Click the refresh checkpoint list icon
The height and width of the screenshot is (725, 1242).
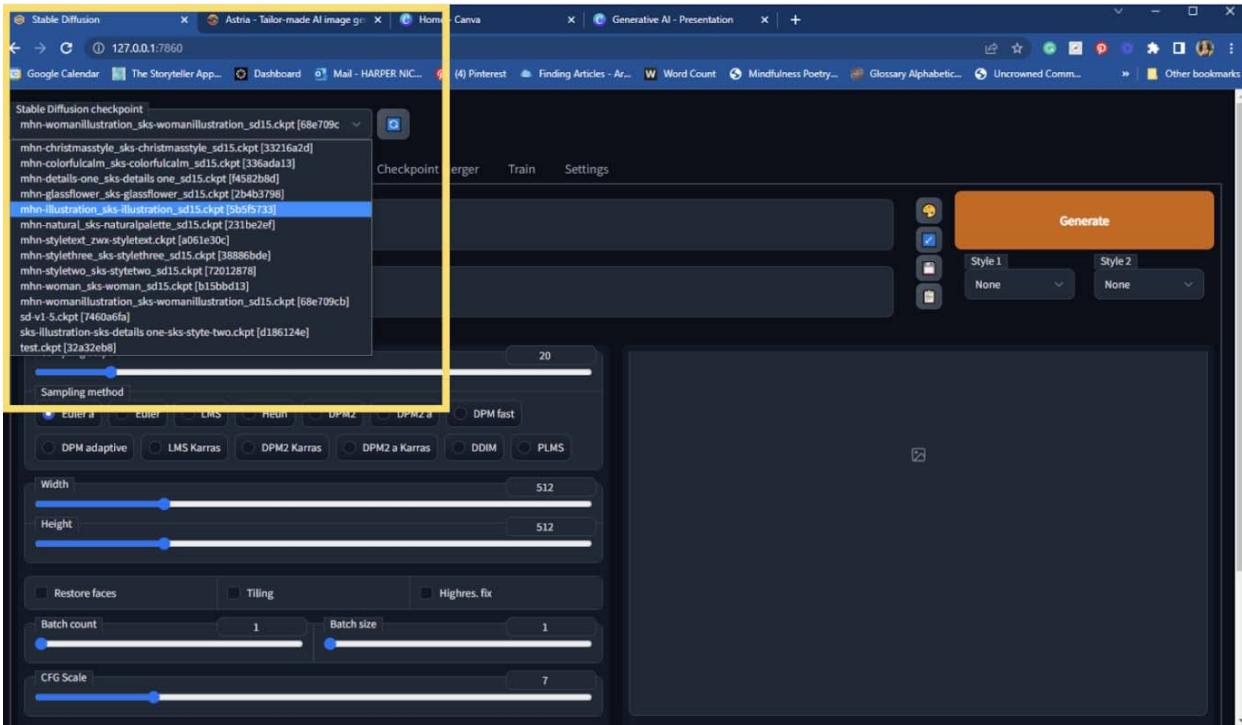pyautogui.click(x=394, y=124)
